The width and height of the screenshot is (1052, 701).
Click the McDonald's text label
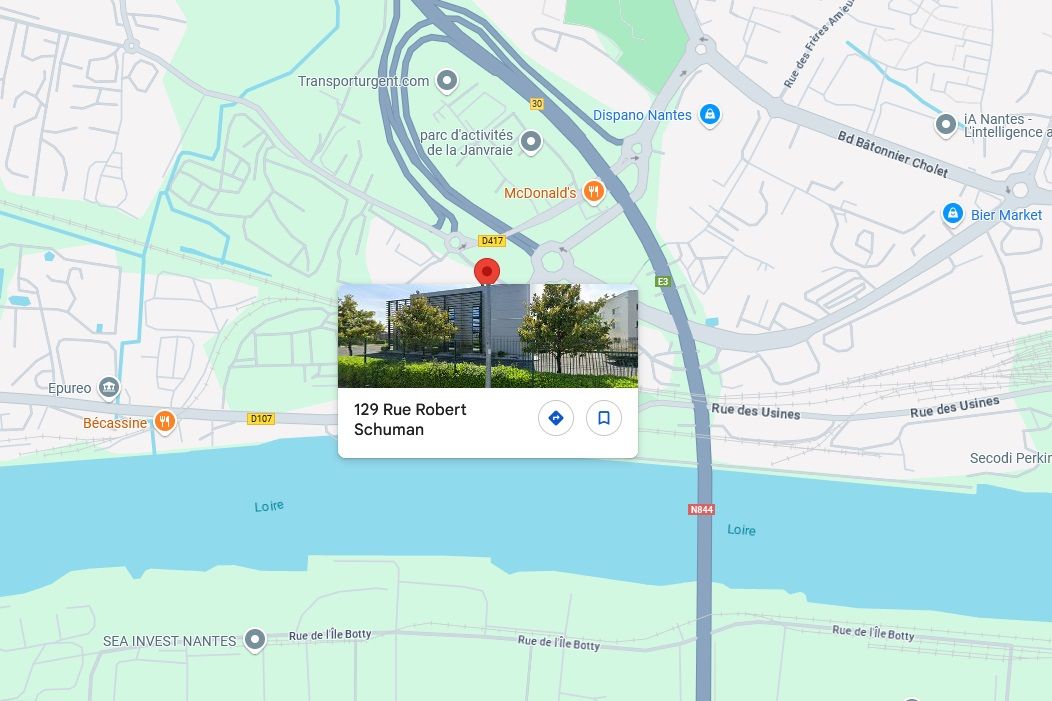[540, 193]
